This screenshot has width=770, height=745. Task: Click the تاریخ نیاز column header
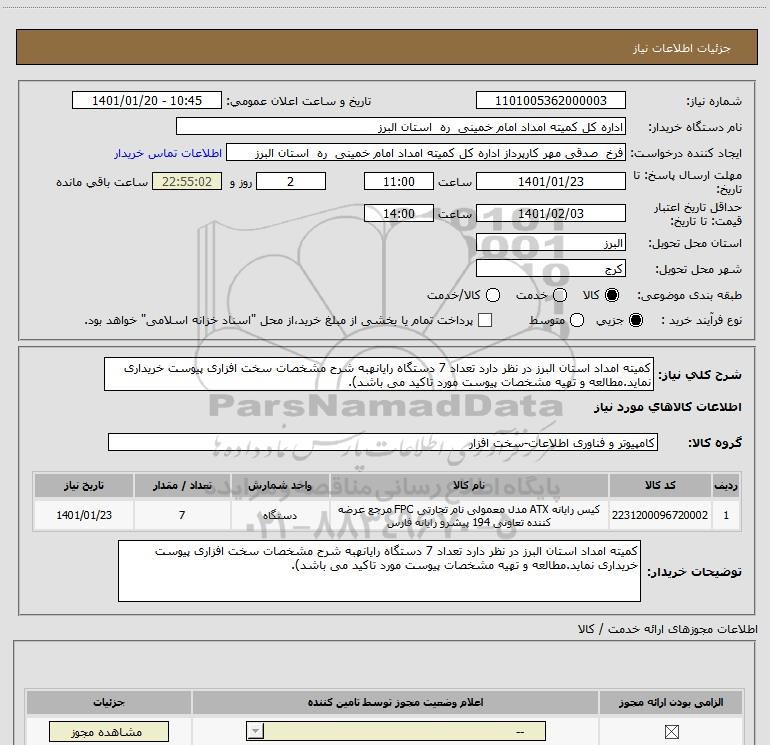(x=84, y=485)
